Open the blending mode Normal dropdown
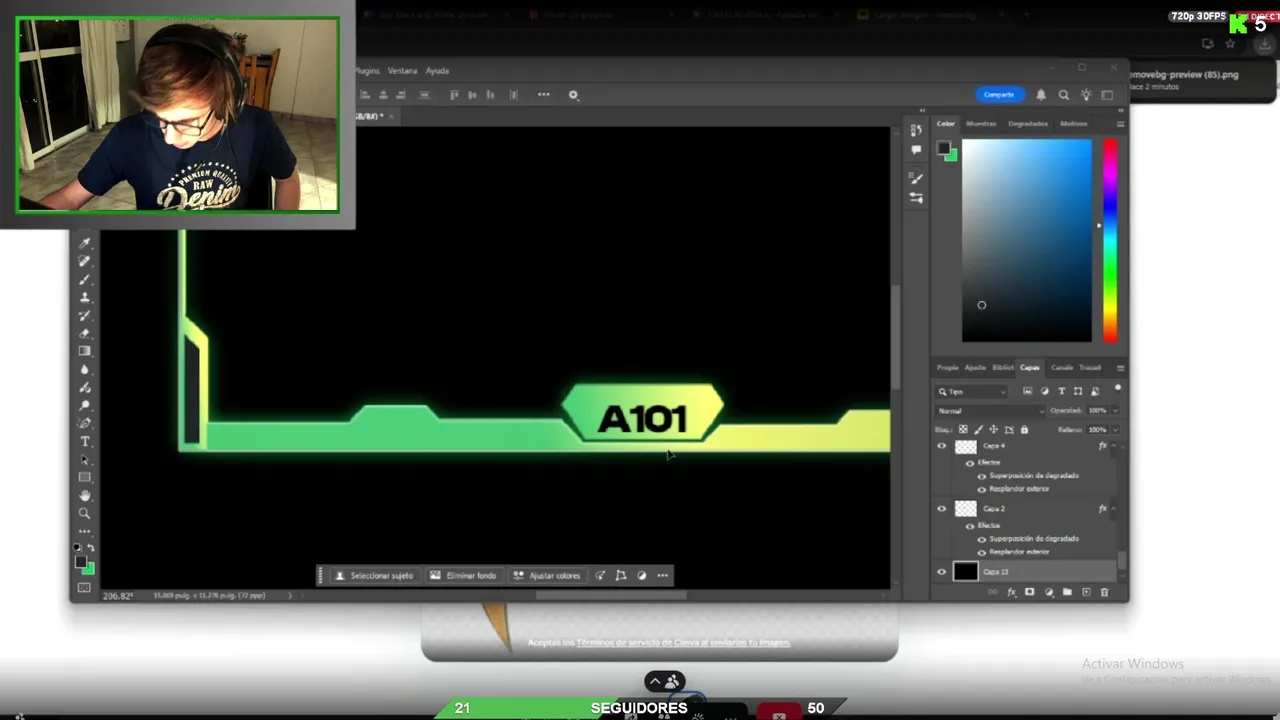 pyautogui.click(x=990, y=411)
